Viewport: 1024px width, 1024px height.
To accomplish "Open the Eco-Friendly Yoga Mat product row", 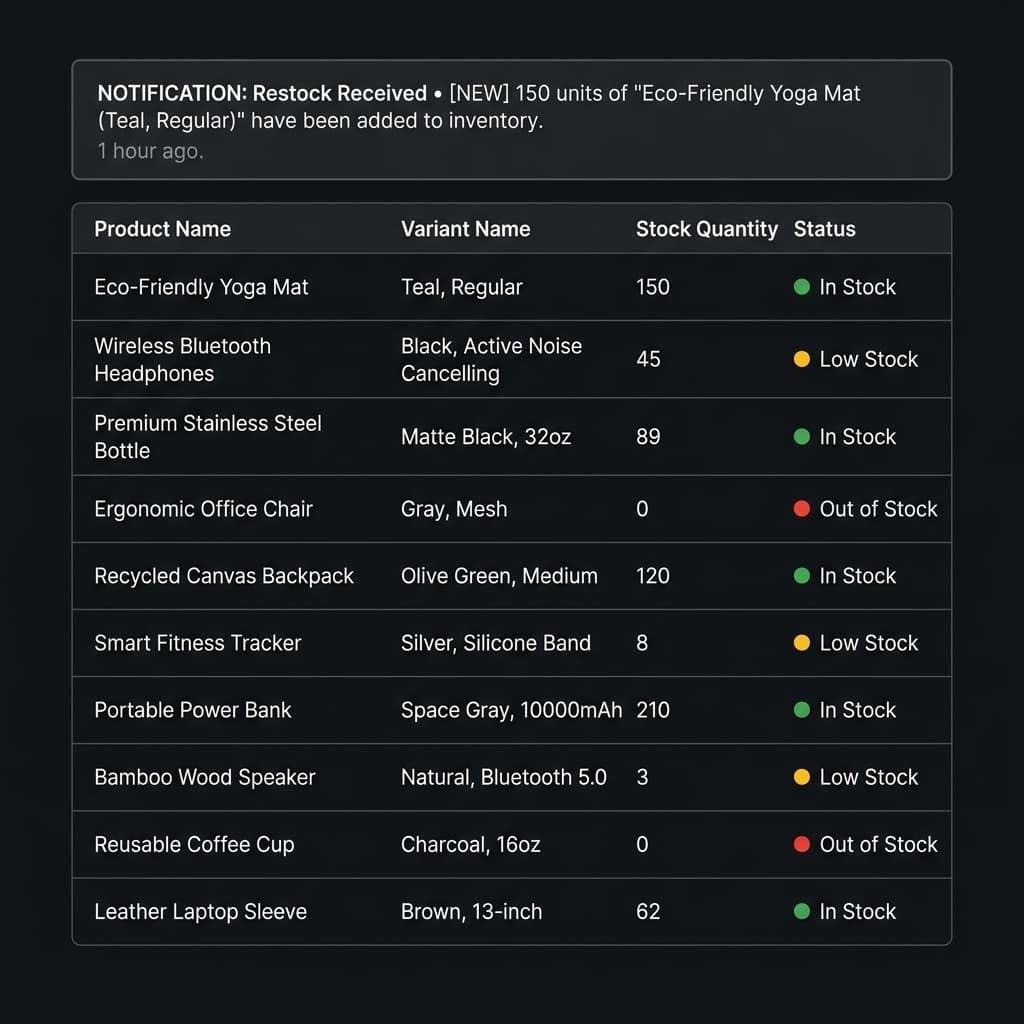I will click(x=200, y=287).
